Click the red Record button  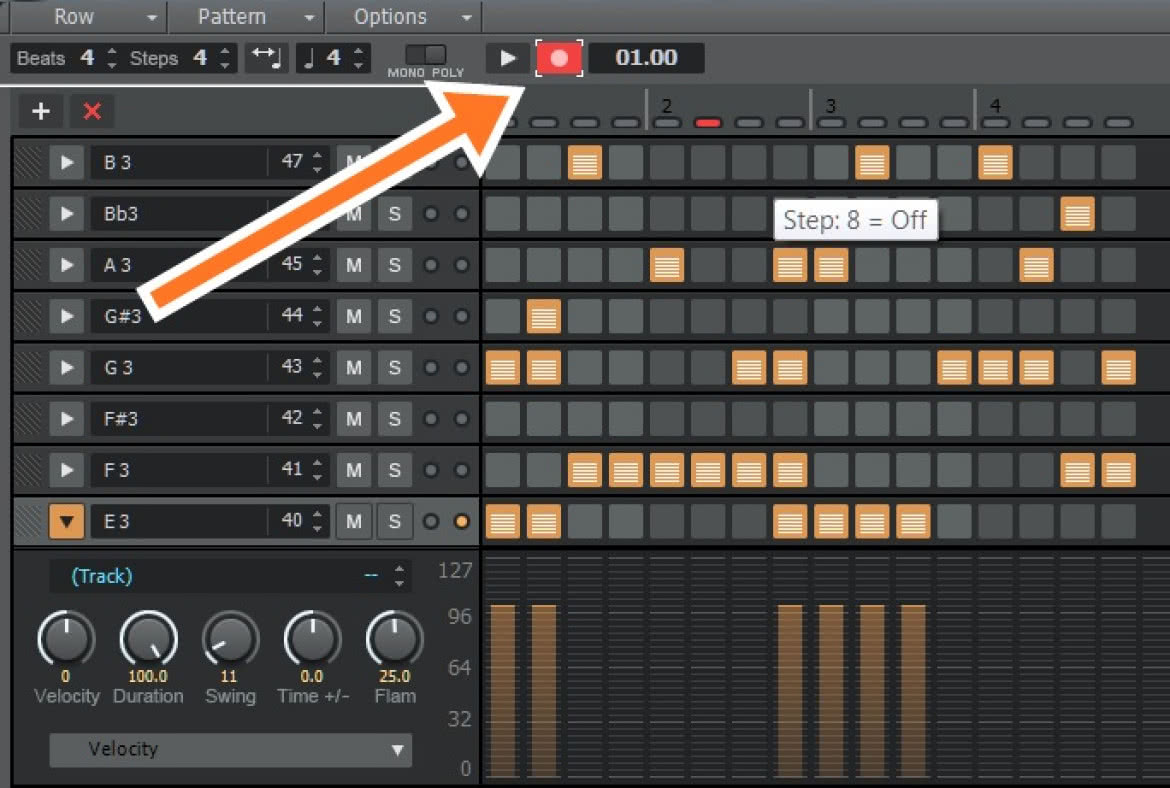(x=559, y=57)
